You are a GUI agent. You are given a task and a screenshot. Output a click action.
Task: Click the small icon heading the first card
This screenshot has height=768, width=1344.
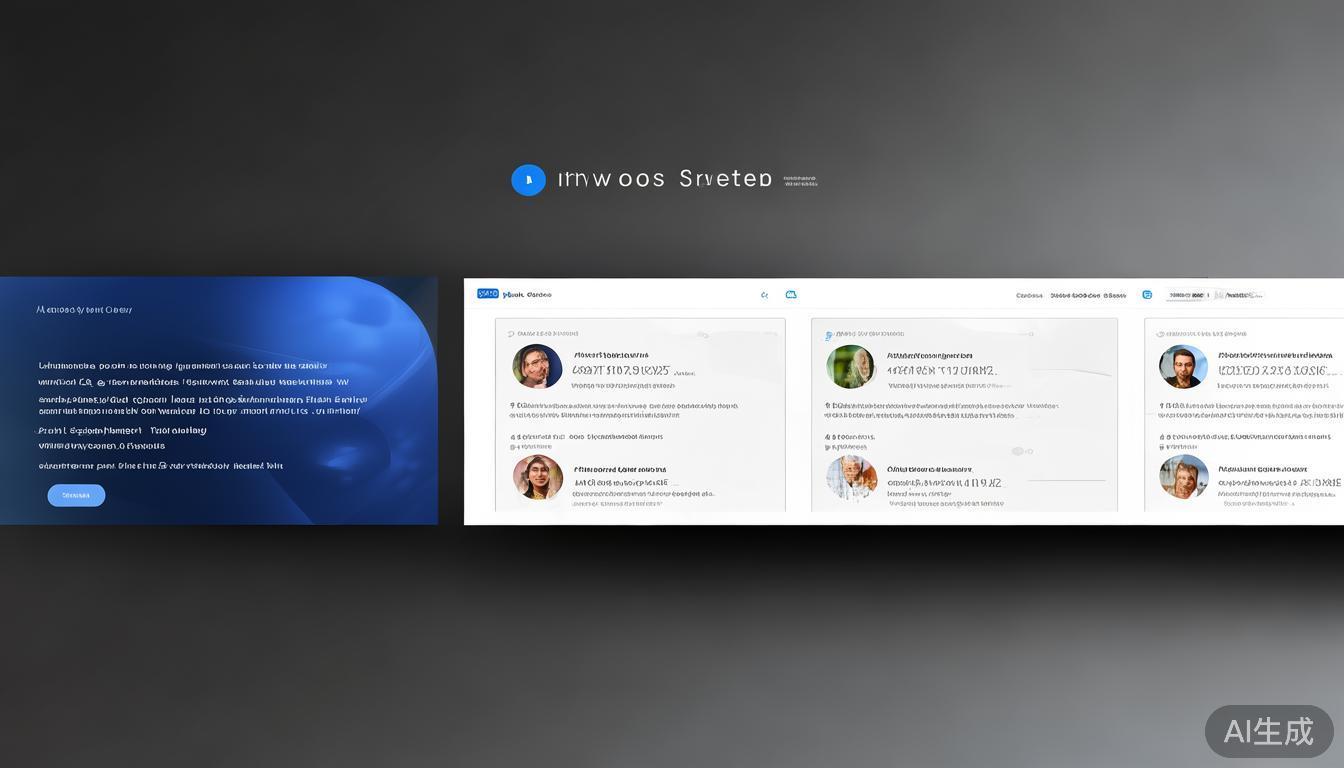[511, 334]
